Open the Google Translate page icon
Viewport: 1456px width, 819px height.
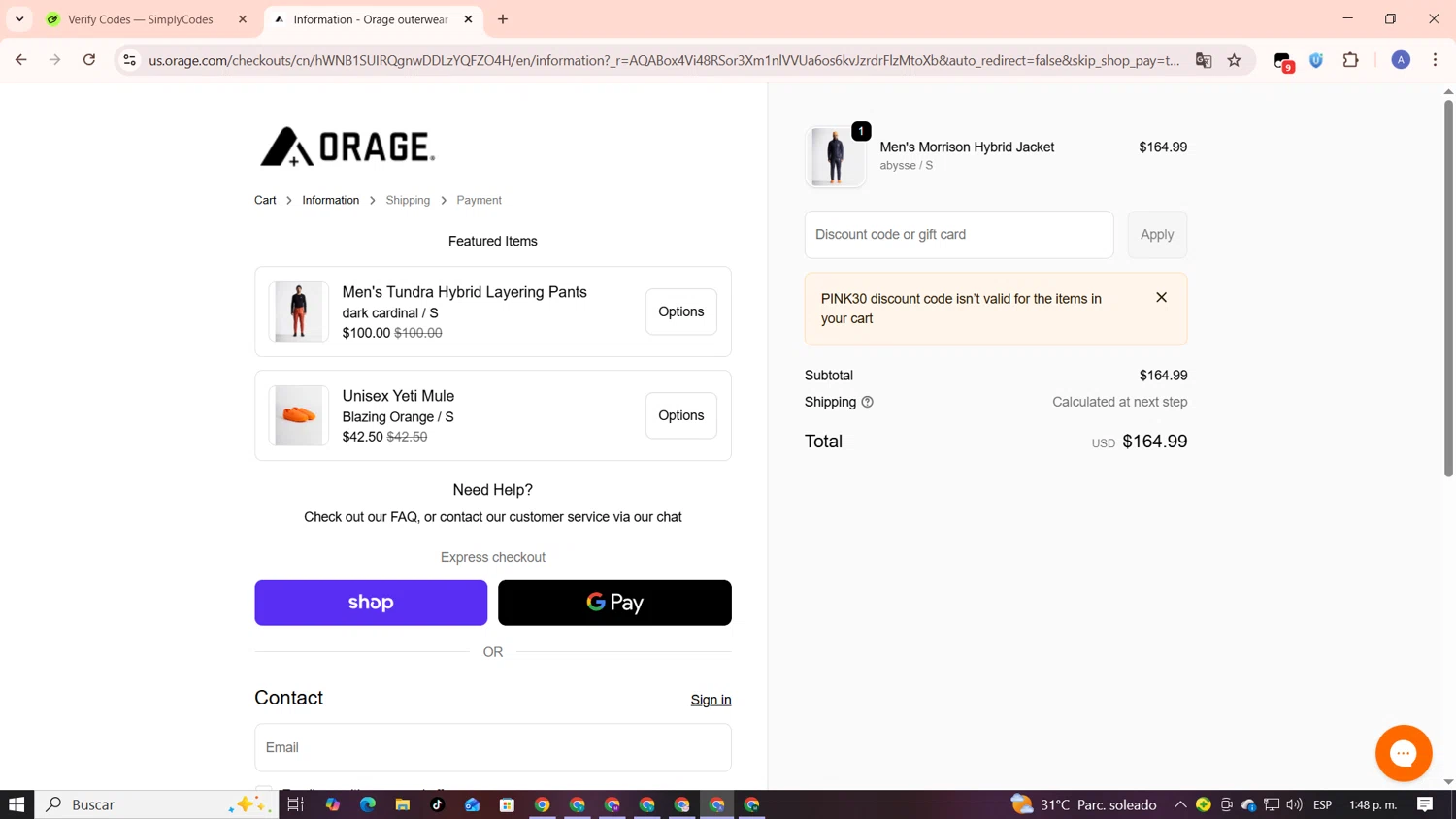pos(1204,60)
